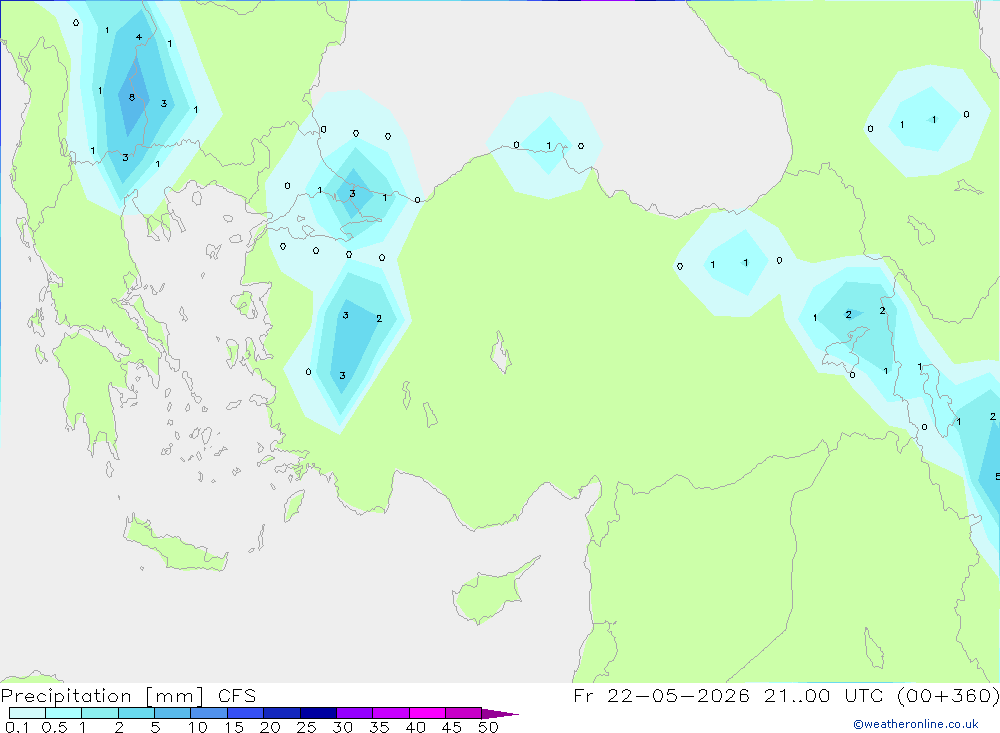The image size is (1000, 733).
Task: Pick the 10–15 mm legend color swatch
Action: tap(209, 713)
